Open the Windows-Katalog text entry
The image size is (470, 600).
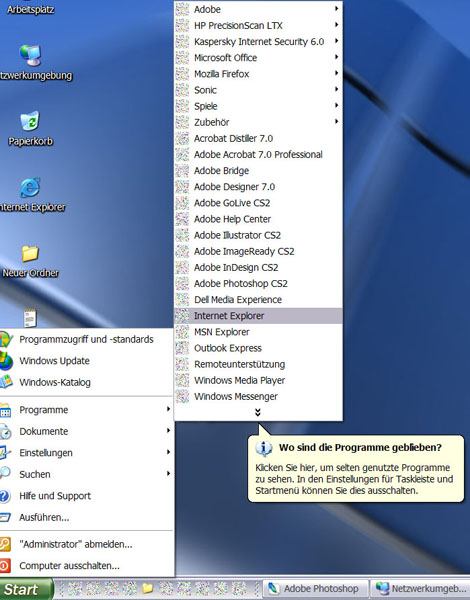pos(55,382)
